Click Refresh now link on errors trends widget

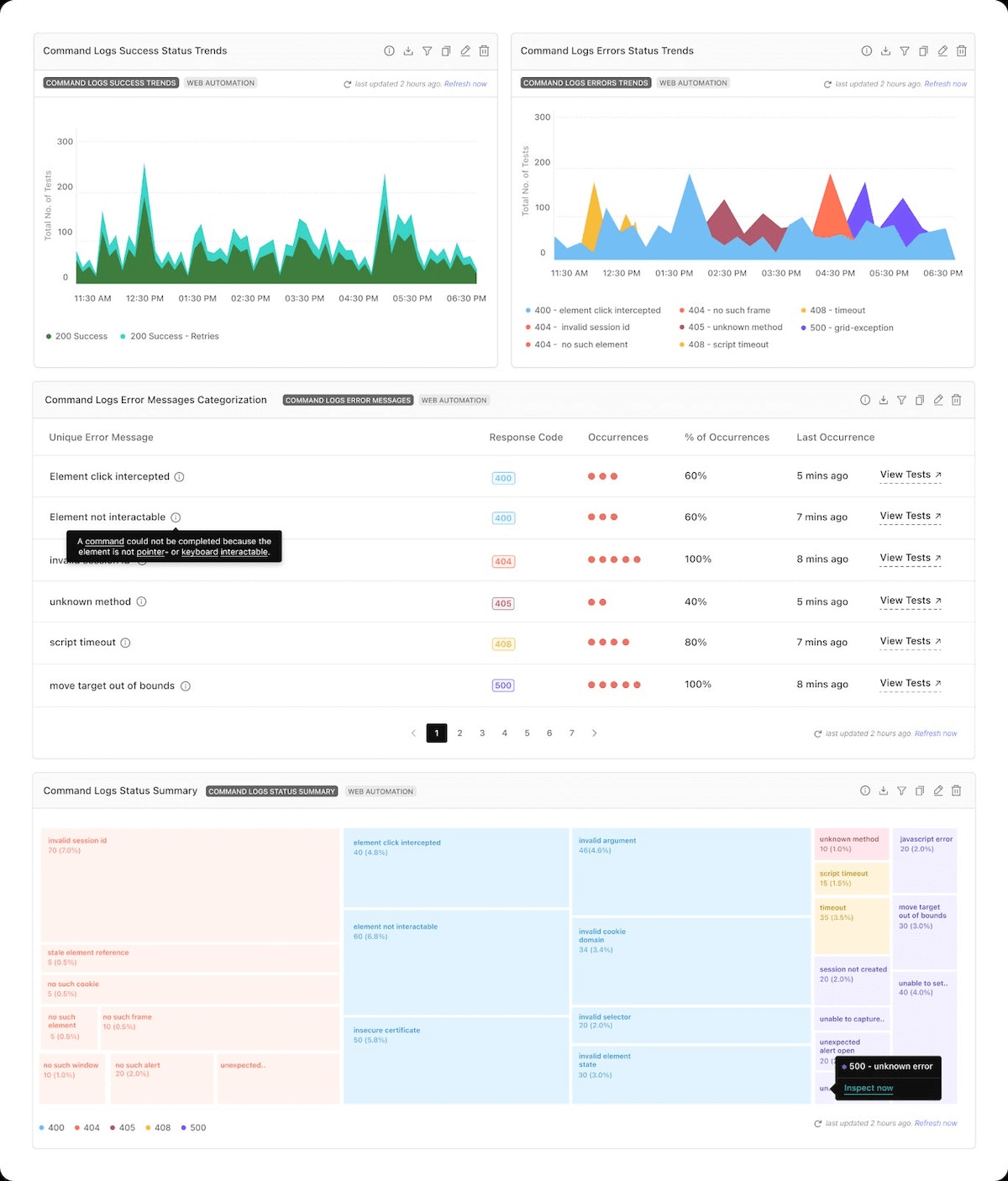[x=946, y=83]
